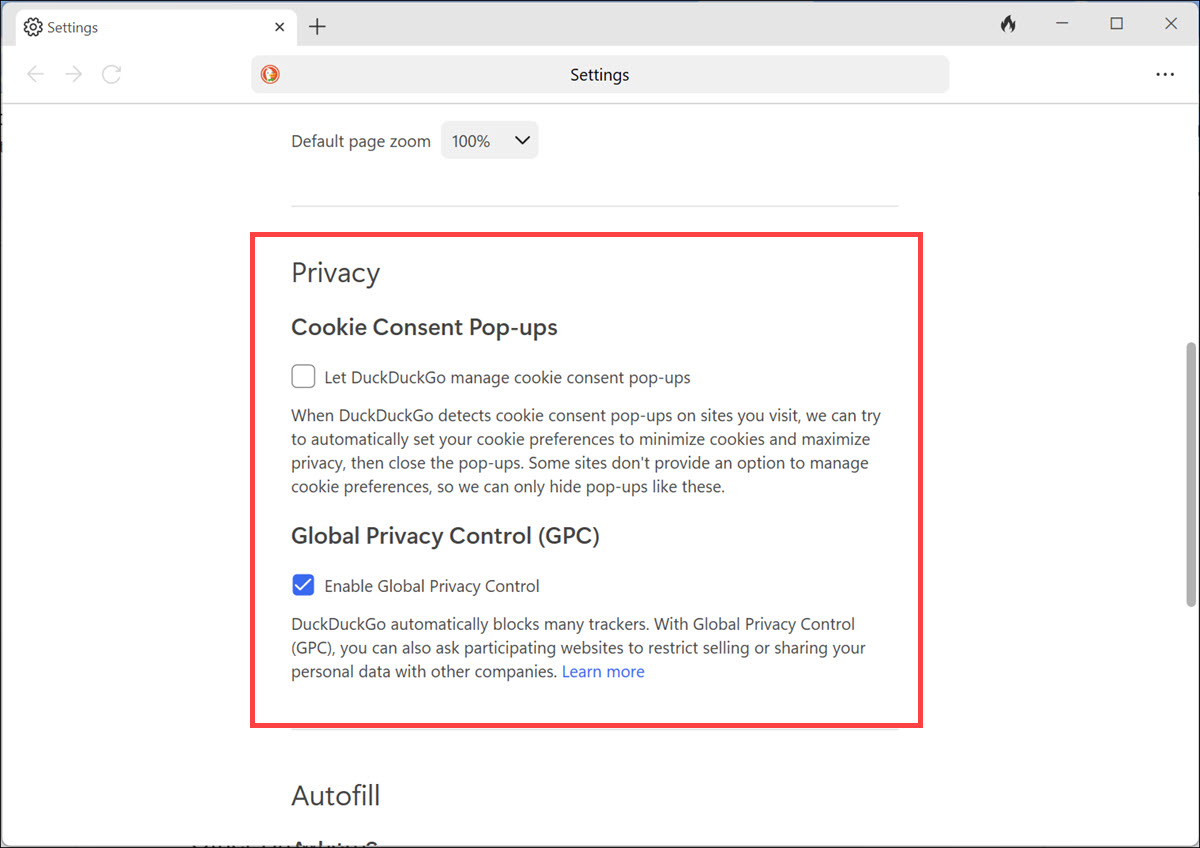Click the Cookie Consent Pop-ups heading
This screenshot has height=848, width=1200.
click(424, 327)
